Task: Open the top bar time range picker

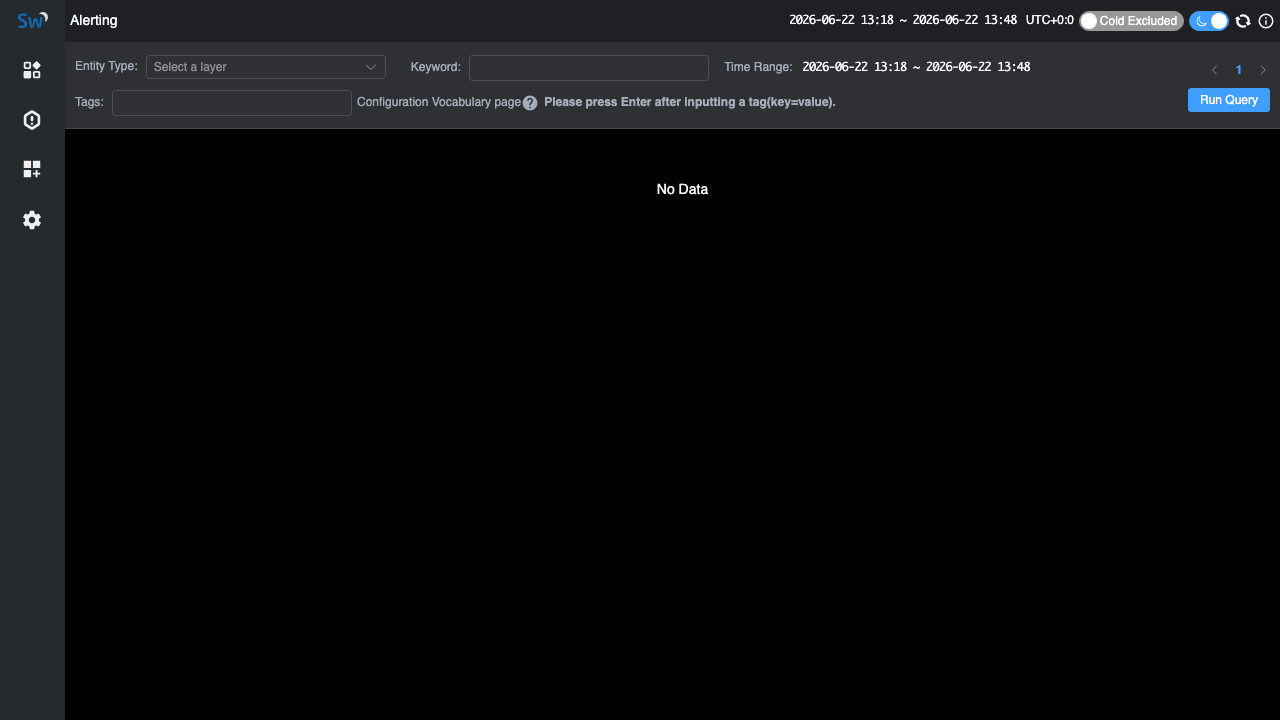Action: tap(903, 20)
